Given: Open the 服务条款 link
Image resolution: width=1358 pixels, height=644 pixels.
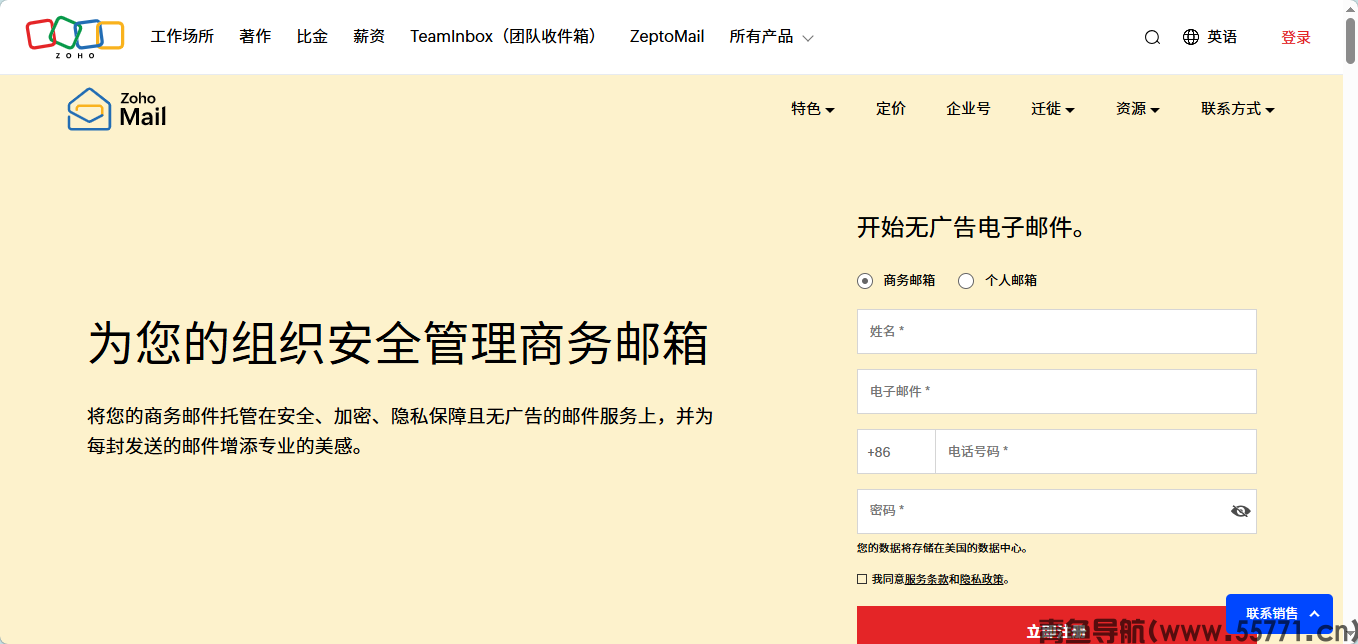Looking at the screenshot, I should click(926, 579).
